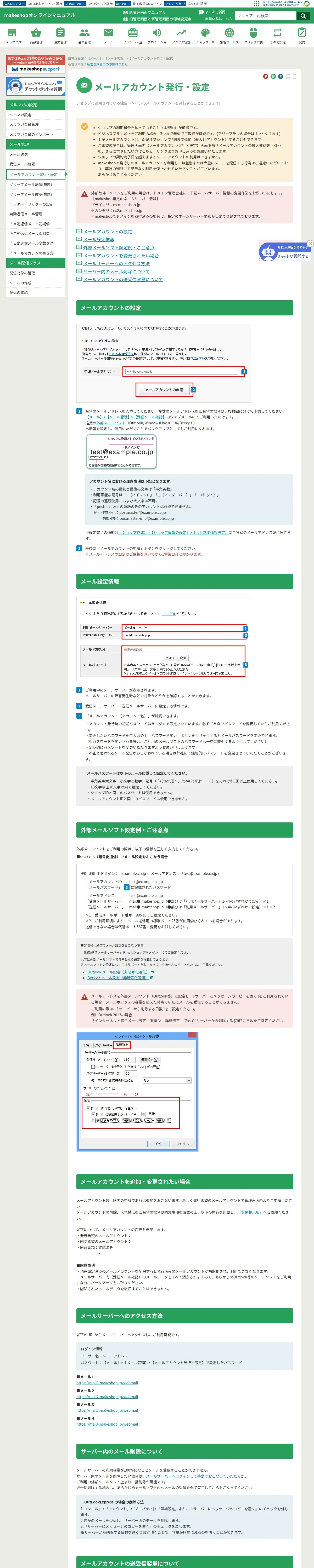Select ヘッダー・フッターの設定 in sidebar

point(35,205)
